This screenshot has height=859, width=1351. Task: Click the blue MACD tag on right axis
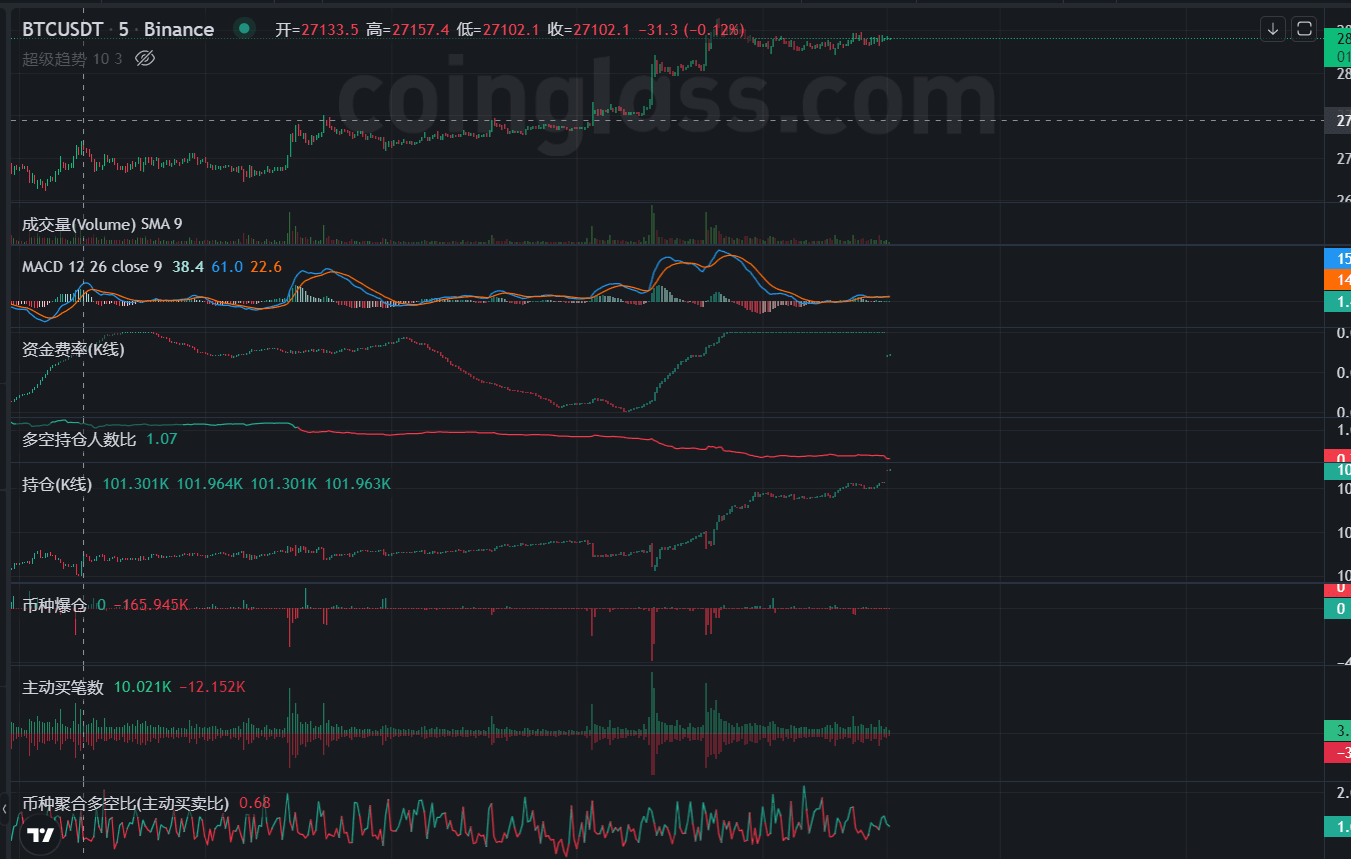[x=1337, y=258]
